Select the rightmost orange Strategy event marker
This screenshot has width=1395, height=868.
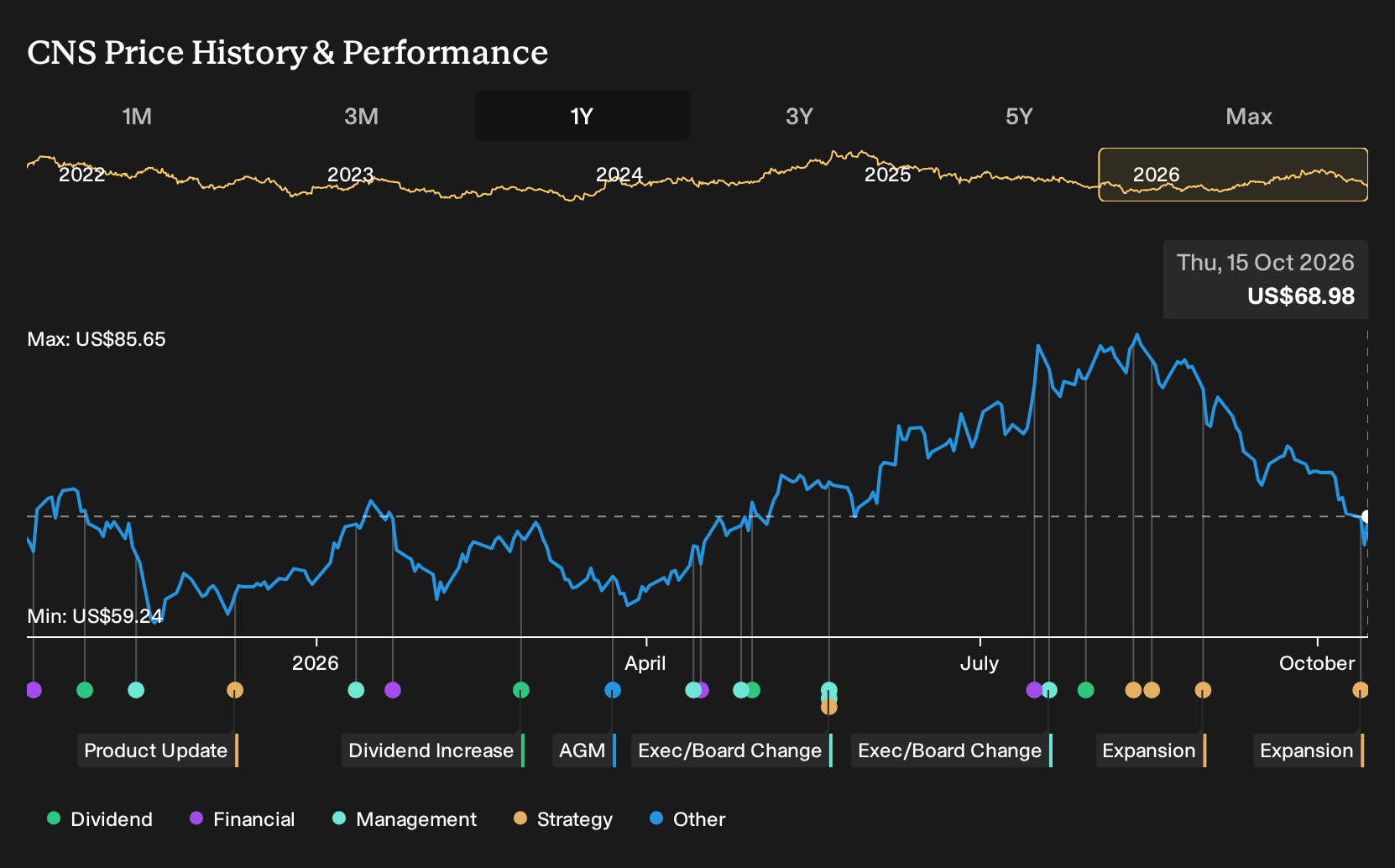pos(1361,690)
